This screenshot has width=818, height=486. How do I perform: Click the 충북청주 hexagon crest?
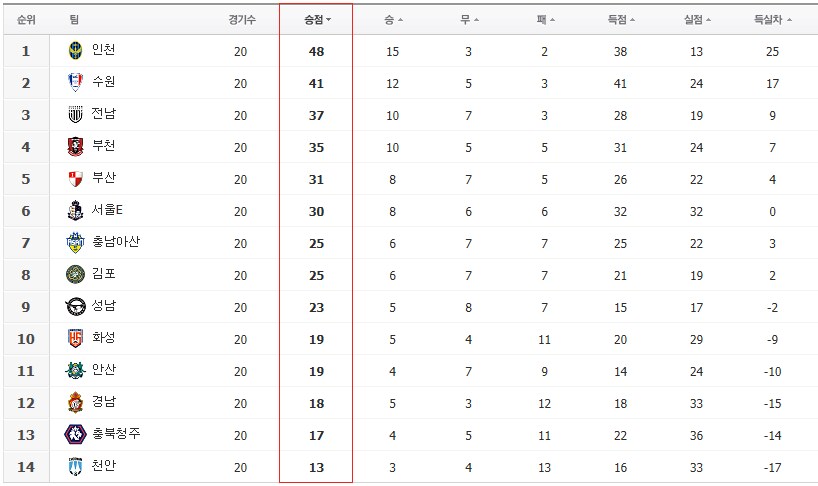point(76,434)
